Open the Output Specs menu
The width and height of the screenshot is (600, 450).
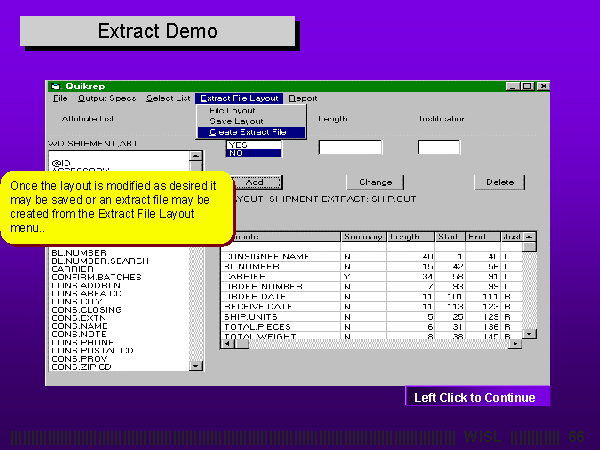[x=107, y=98]
